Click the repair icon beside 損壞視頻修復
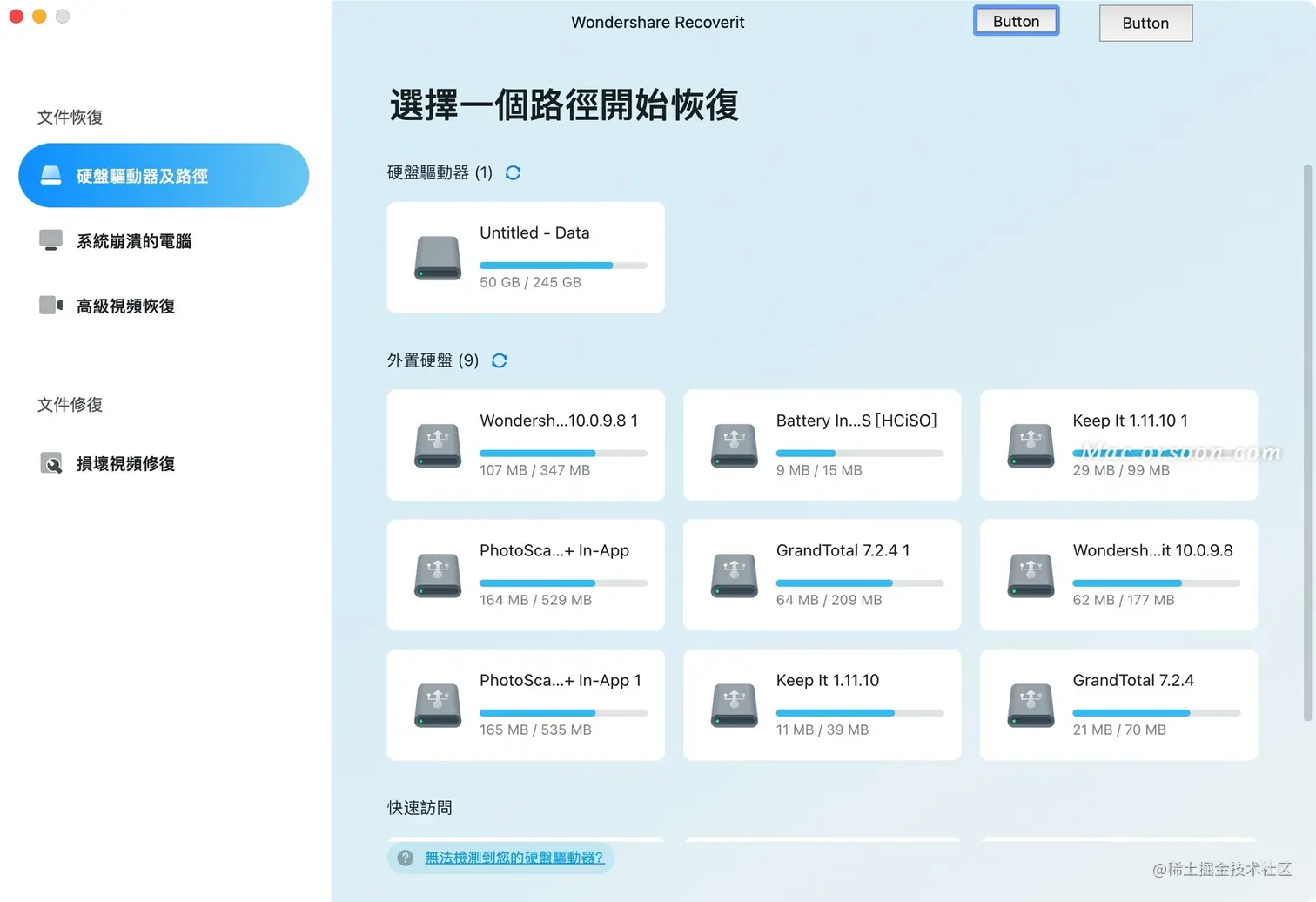 (51, 463)
